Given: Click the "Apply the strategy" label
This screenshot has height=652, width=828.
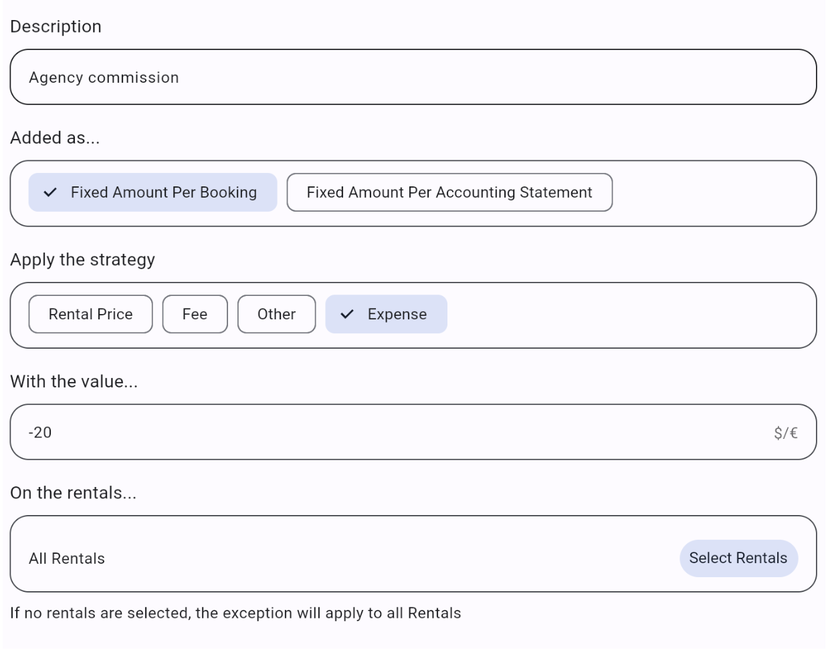Looking at the screenshot, I should [x=82, y=260].
